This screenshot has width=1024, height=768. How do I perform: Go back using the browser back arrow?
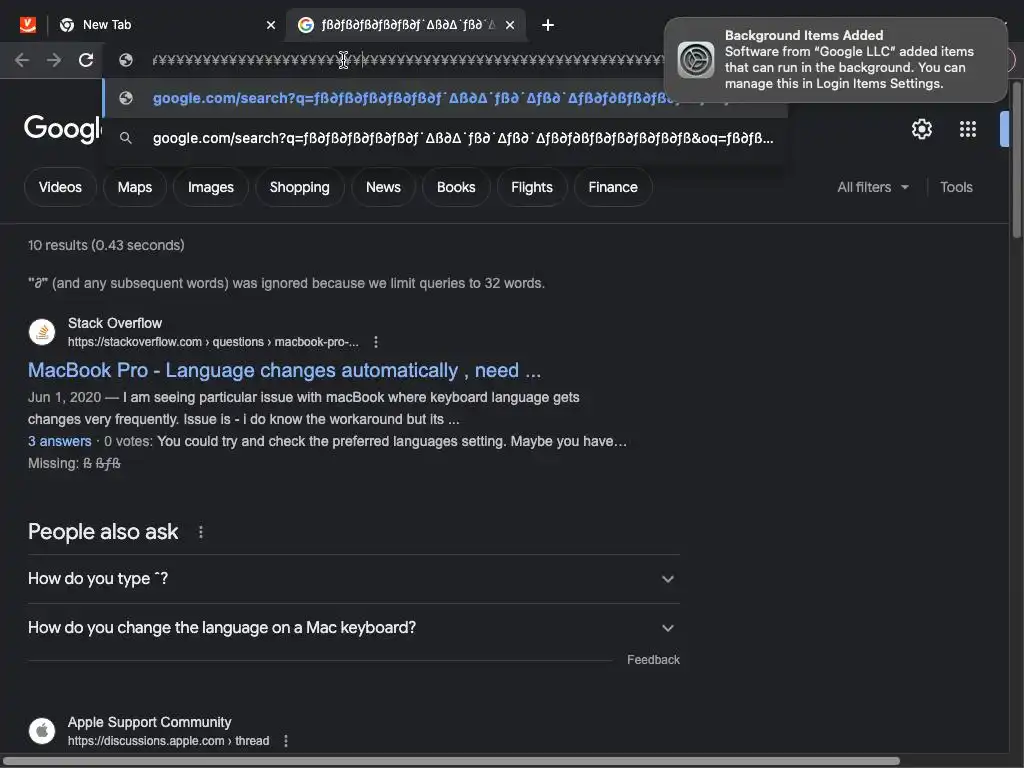click(22, 60)
